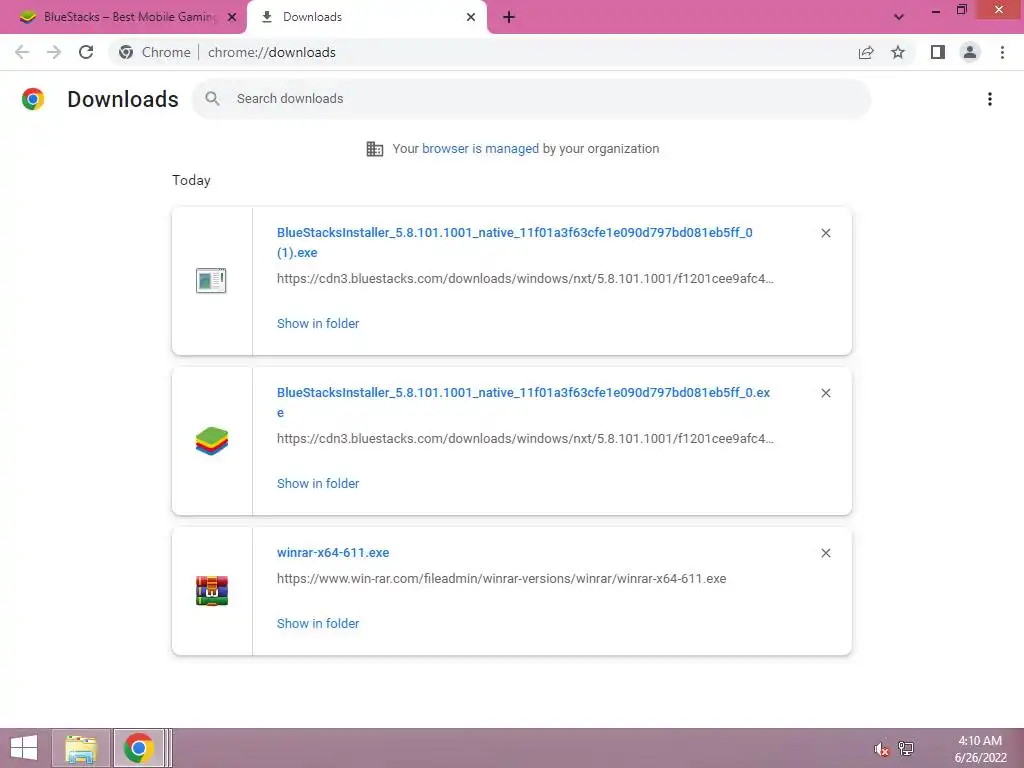Reload the Downloads page
Viewport: 1024px width, 768px height.
[86, 52]
